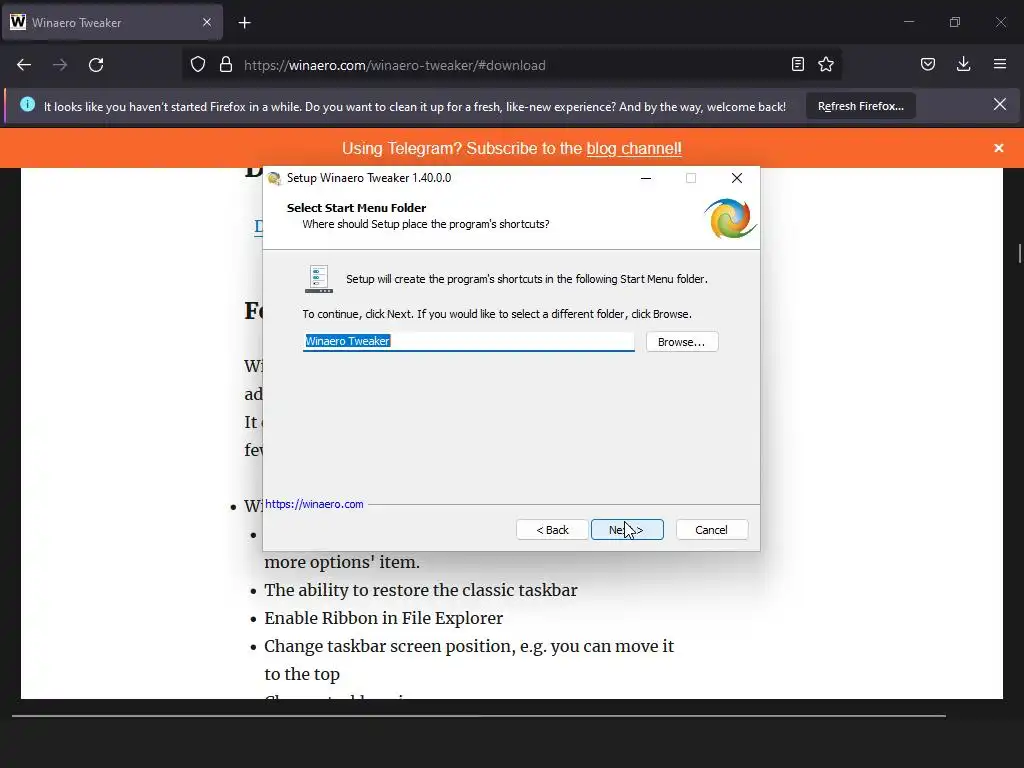
Task: Close the Winaero Tweaker tab
Action: [207, 22]
